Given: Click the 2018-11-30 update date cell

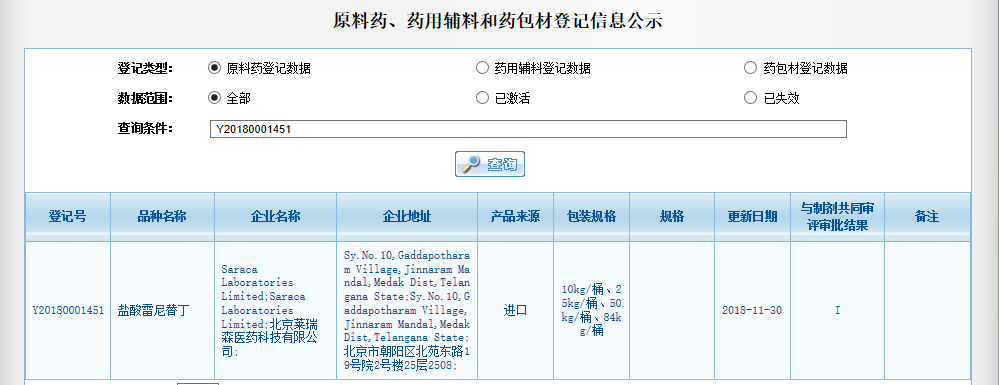Looking at the screenshot, I should coord(752,311).
